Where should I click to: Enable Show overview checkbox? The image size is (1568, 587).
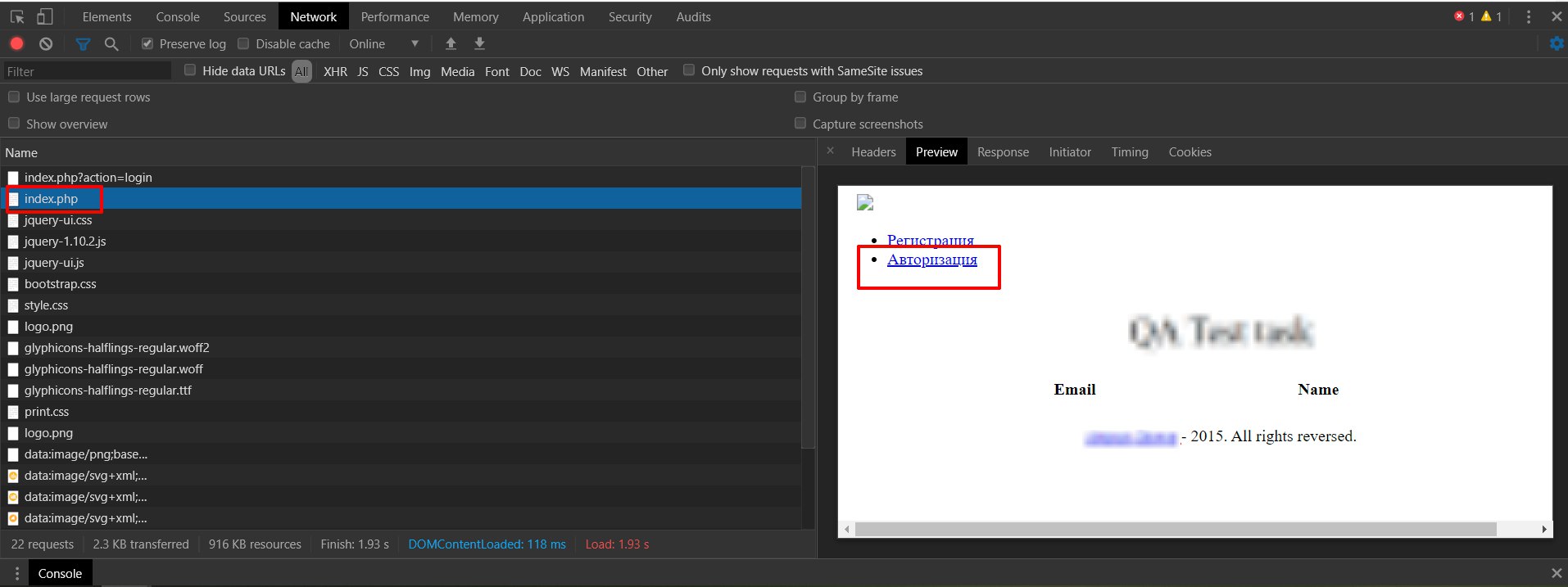14,124
